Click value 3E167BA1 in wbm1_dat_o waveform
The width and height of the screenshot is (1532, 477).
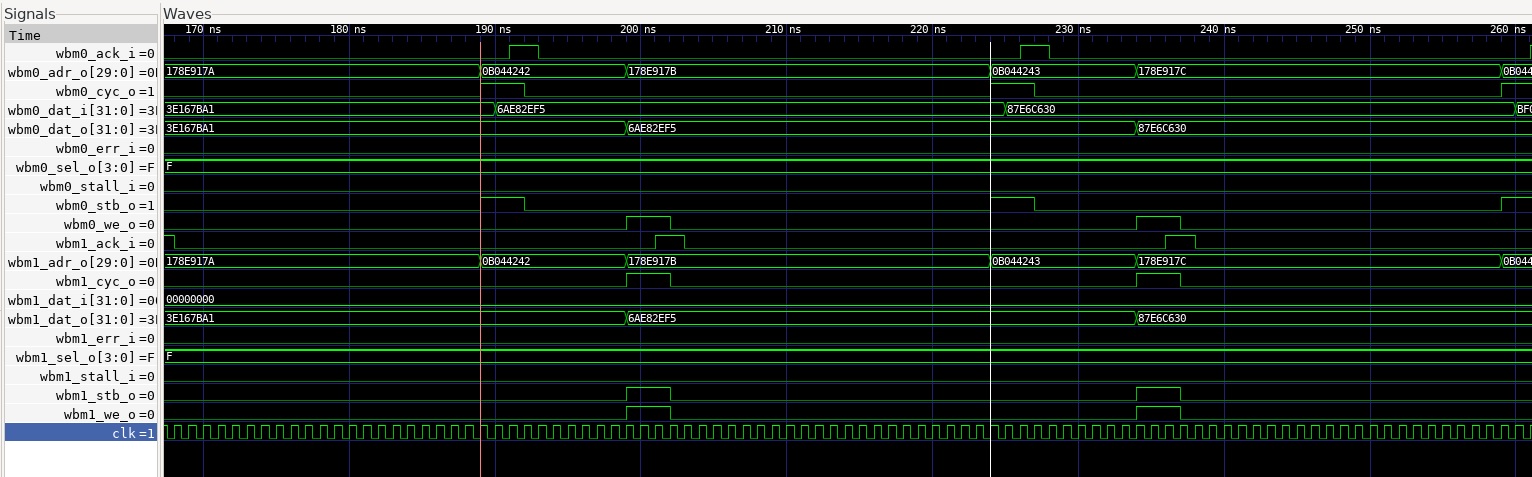pyautogui.click(x=190, y=318)
